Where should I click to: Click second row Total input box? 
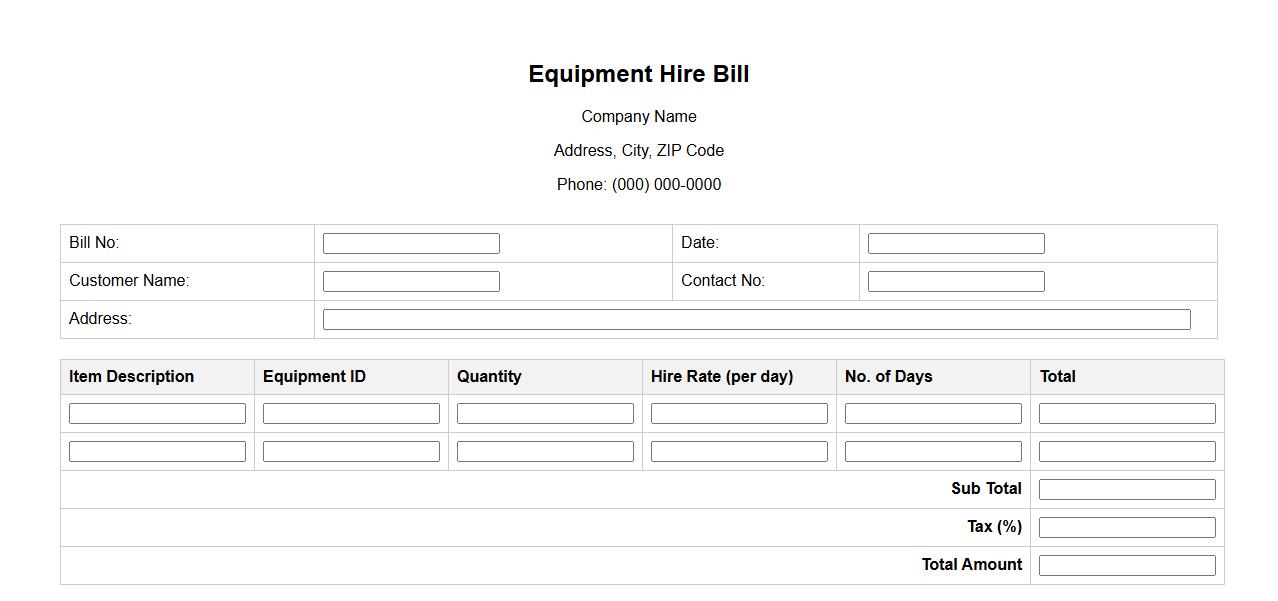click(1127, 451)
